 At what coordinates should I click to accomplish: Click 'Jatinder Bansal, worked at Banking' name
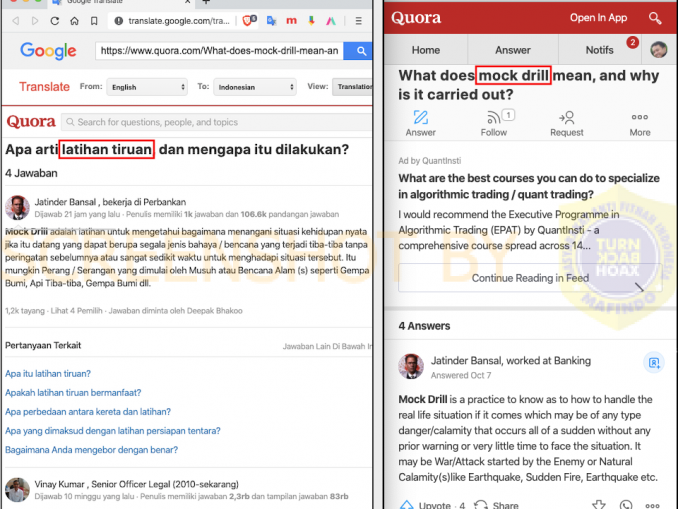pyautogui.click(x=511, y=361)
